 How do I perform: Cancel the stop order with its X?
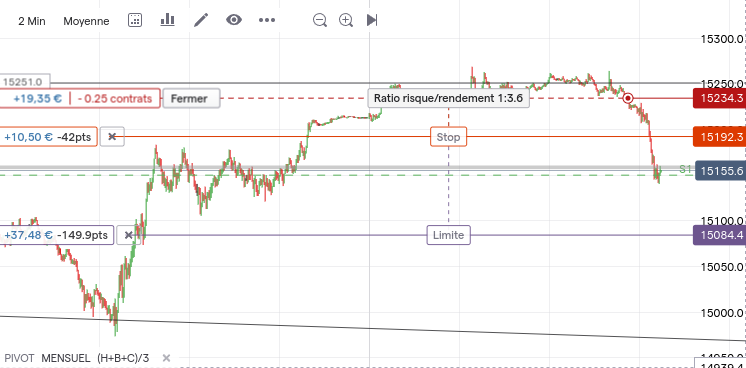[112, 137]
